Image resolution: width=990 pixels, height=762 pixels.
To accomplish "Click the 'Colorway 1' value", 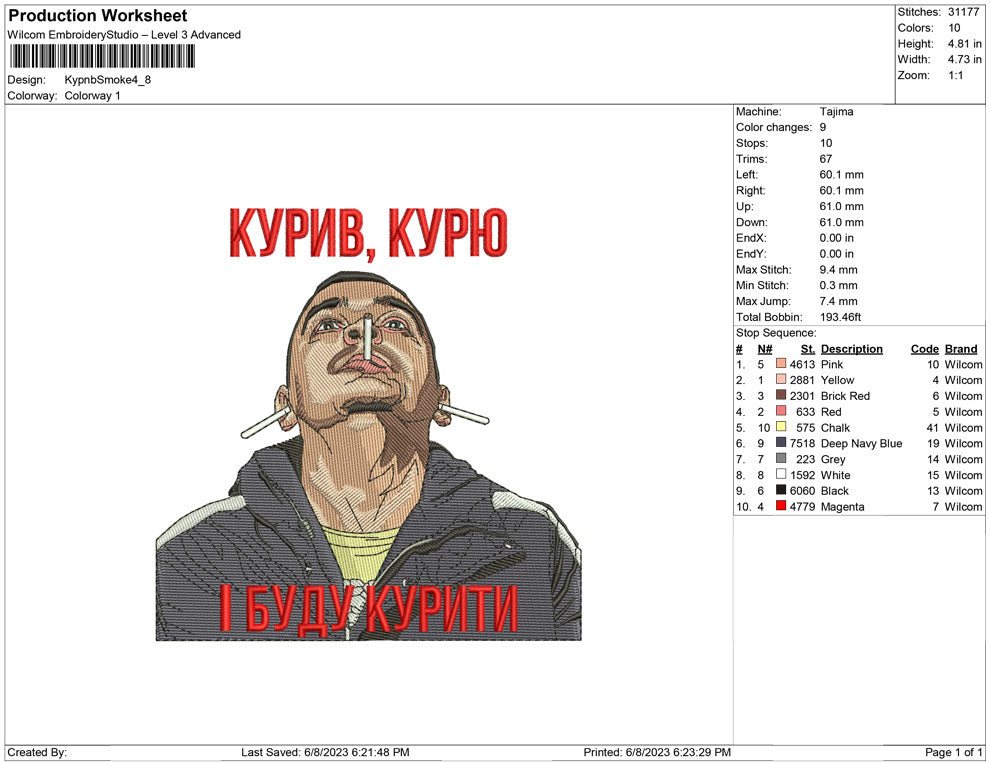I will (x=92, y=95).
